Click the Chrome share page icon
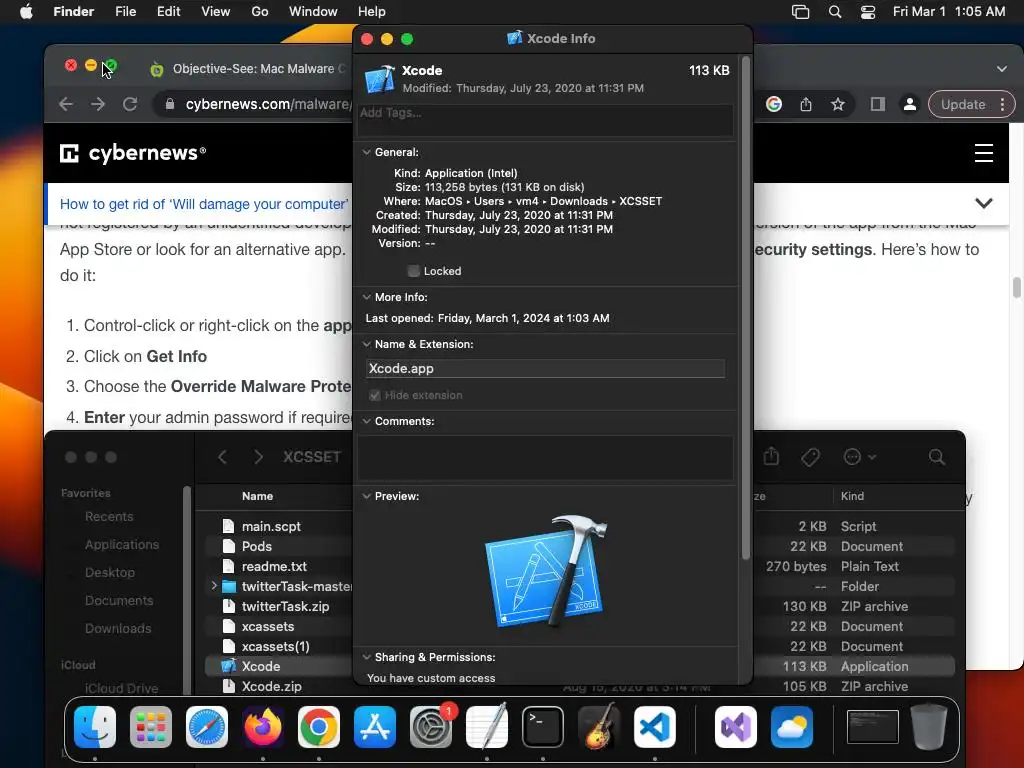Viewport: 1024px width, 768px height. (806, 104)
